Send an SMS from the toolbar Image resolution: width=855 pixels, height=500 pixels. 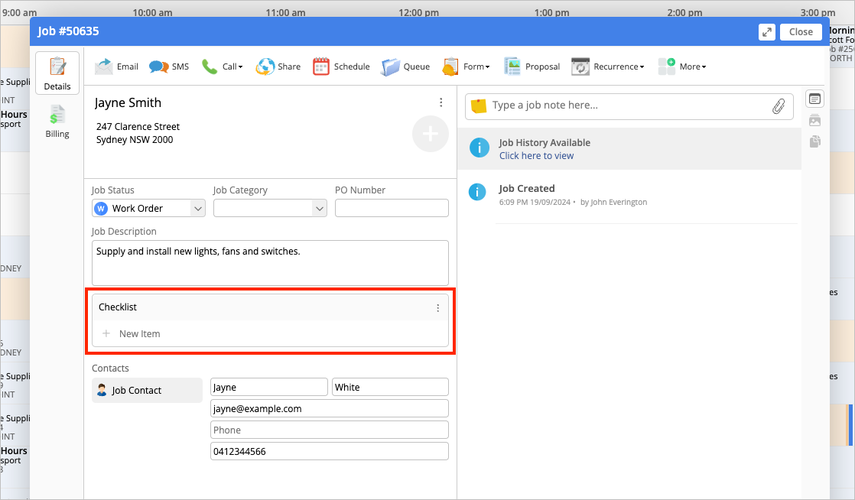point(169,67)
